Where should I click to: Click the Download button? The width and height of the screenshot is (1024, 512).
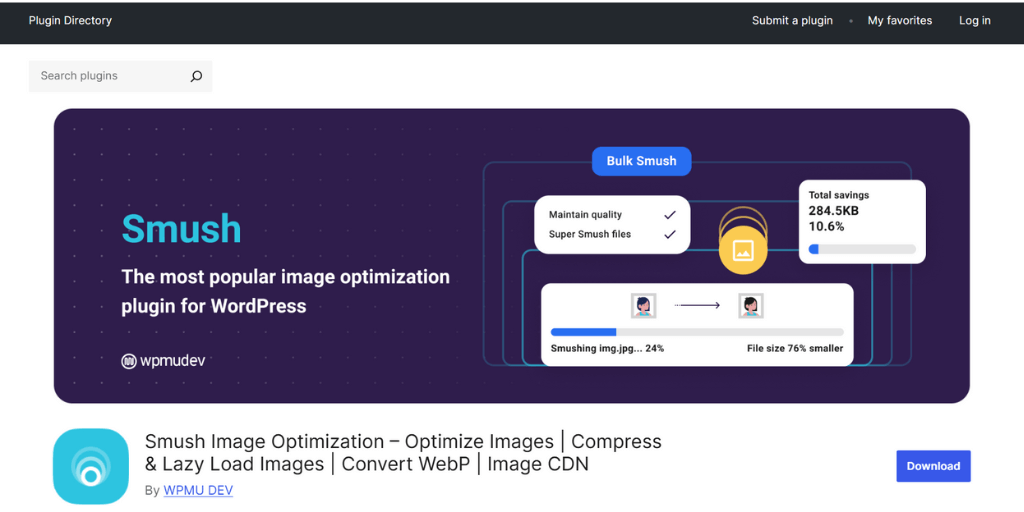click(x=933, y=466)
